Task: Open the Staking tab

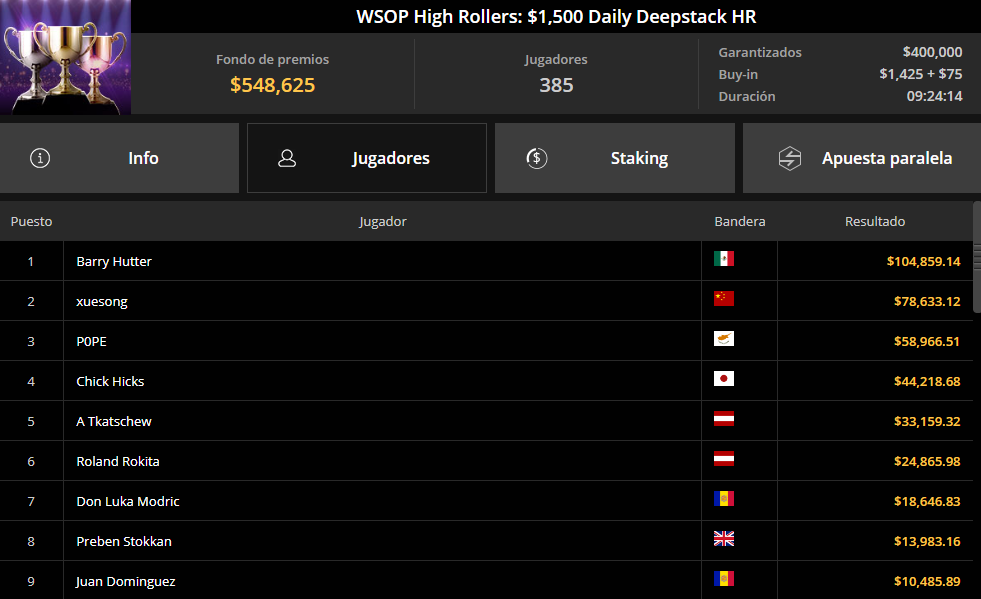Action: [x=615, y=158]
